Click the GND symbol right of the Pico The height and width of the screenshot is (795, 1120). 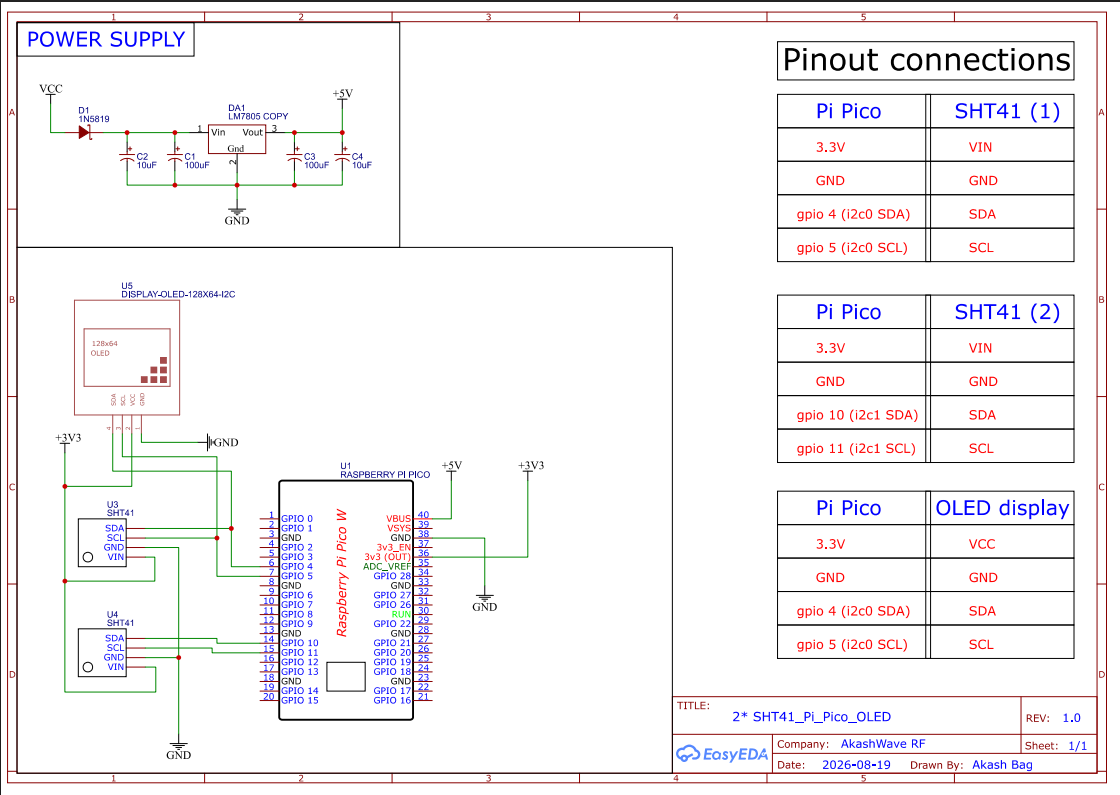pos(484,603)
